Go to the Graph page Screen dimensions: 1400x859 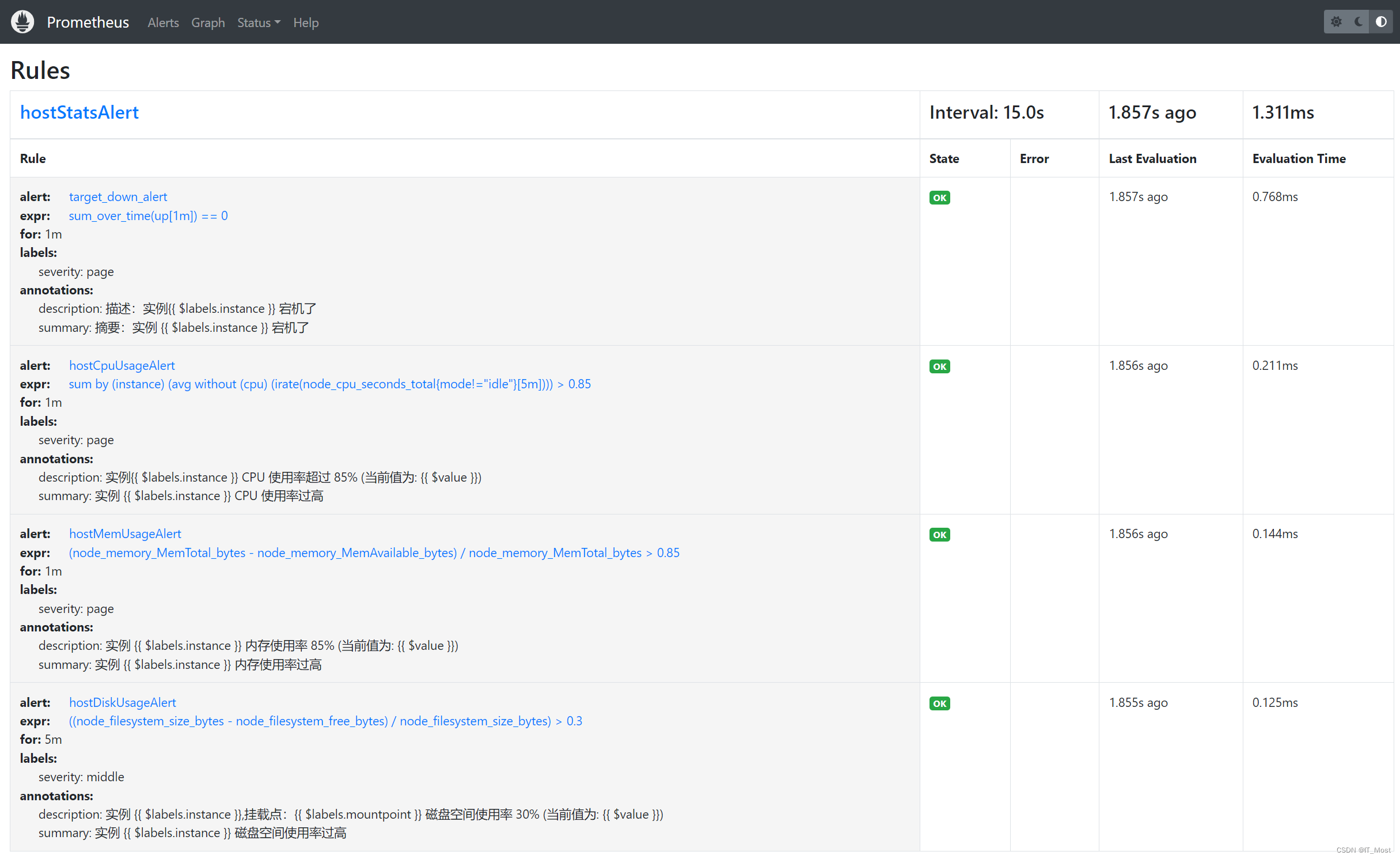point(208,22)
